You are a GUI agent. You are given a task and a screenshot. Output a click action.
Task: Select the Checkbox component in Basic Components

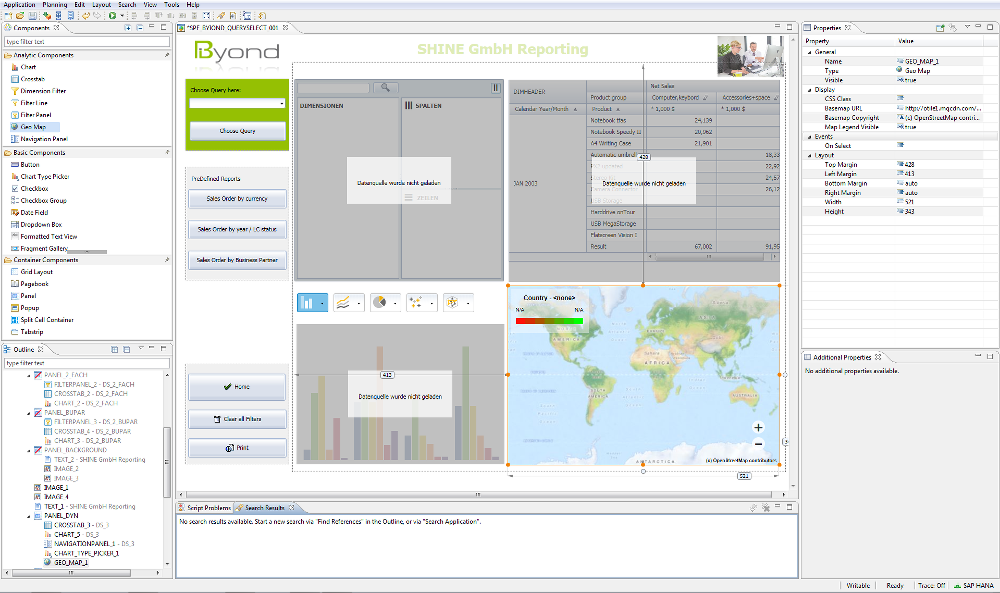point(34,188)
